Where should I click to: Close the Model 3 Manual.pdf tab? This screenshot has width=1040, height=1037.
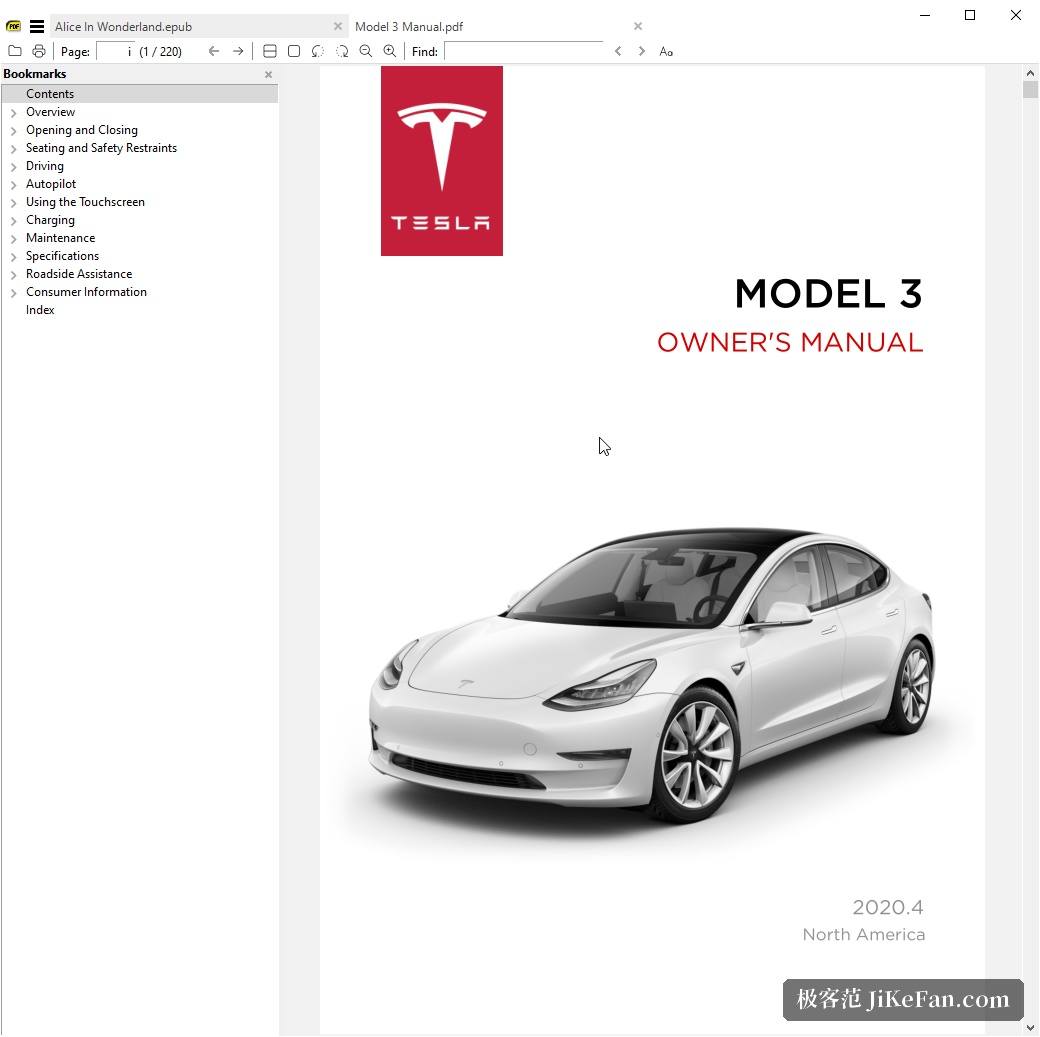click(x=638, y=26)
